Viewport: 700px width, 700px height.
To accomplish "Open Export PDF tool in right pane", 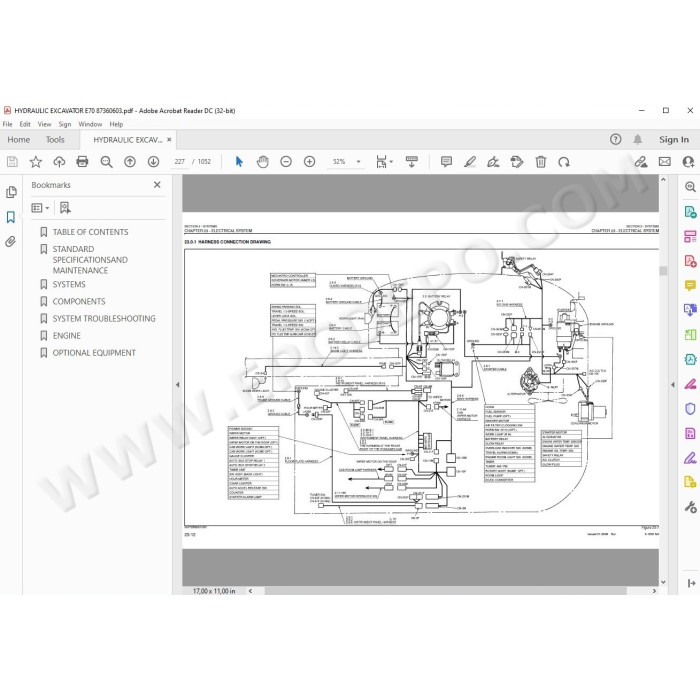I will (690, 212).
